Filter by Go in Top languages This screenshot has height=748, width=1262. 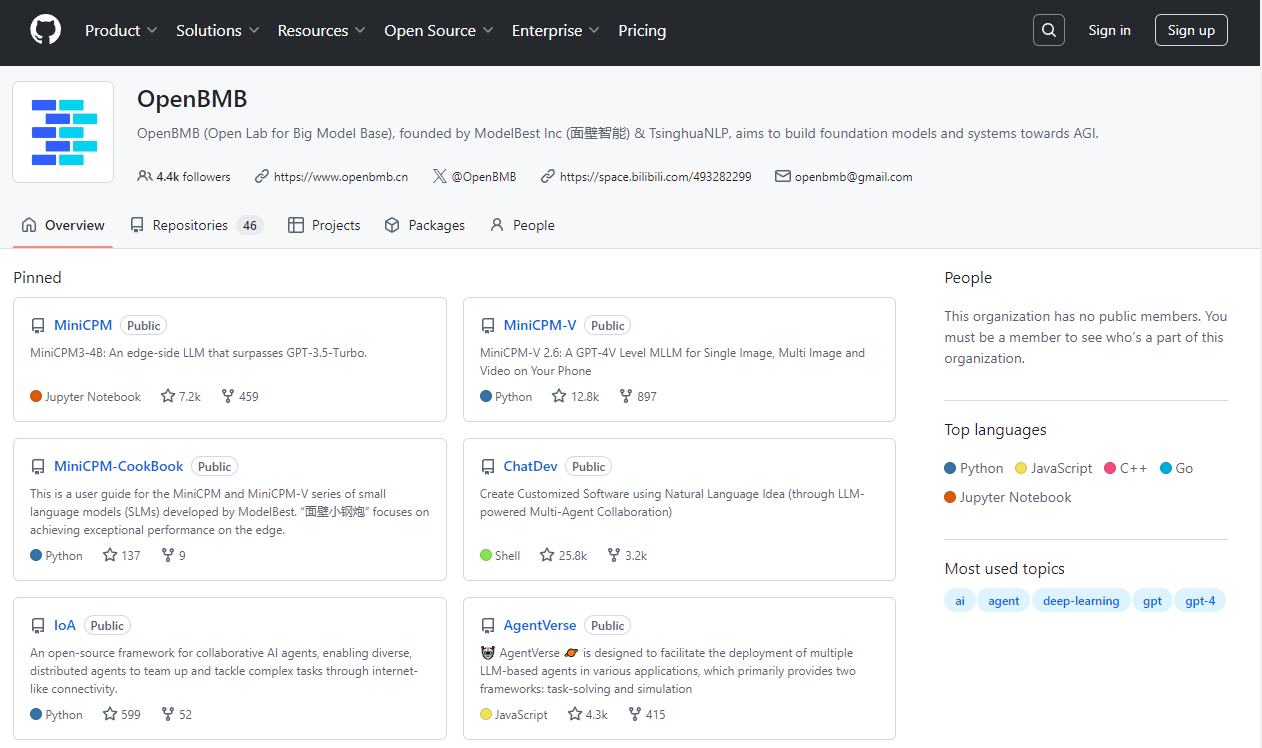coord(1177,468)
